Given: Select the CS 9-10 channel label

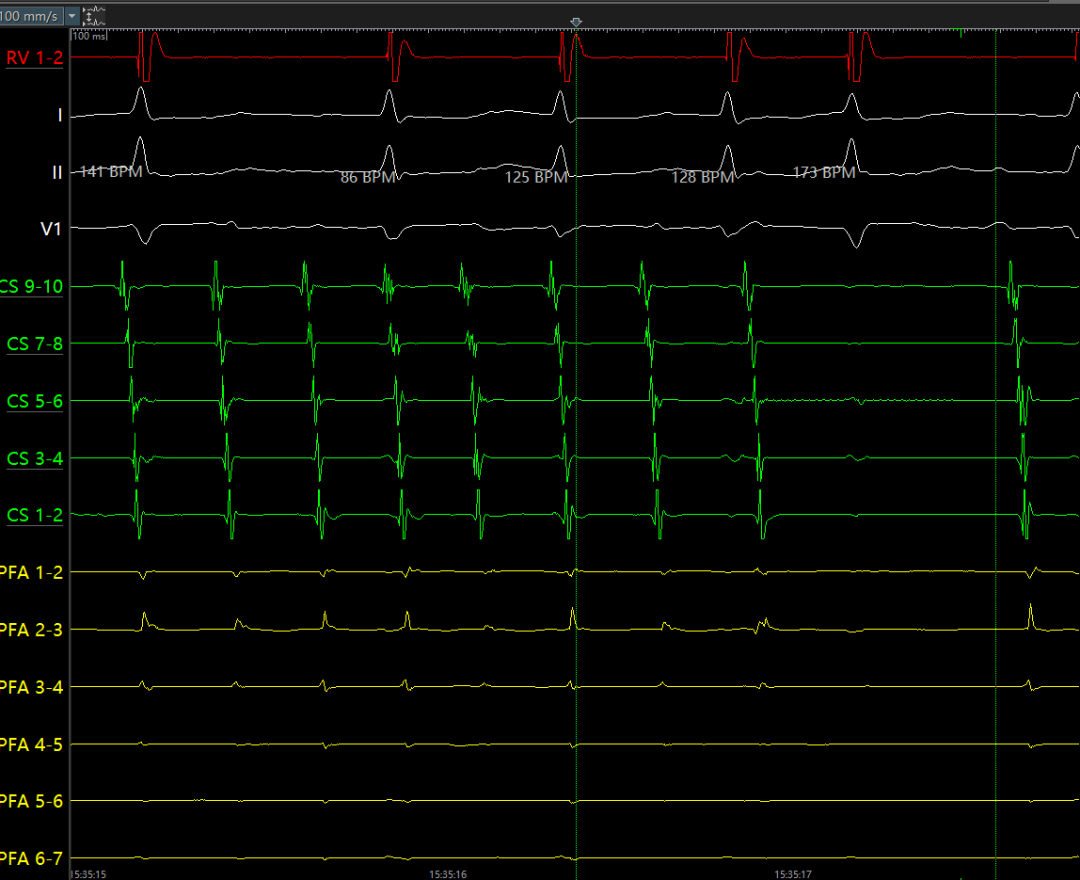Looking at the screenshot, I should coord(32,287).
